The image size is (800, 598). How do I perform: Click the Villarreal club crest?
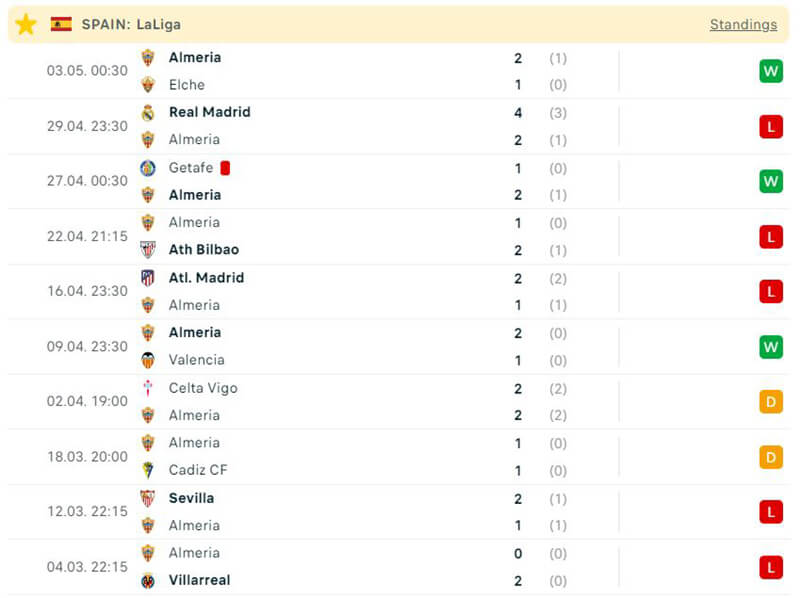[x=148, y=580]
